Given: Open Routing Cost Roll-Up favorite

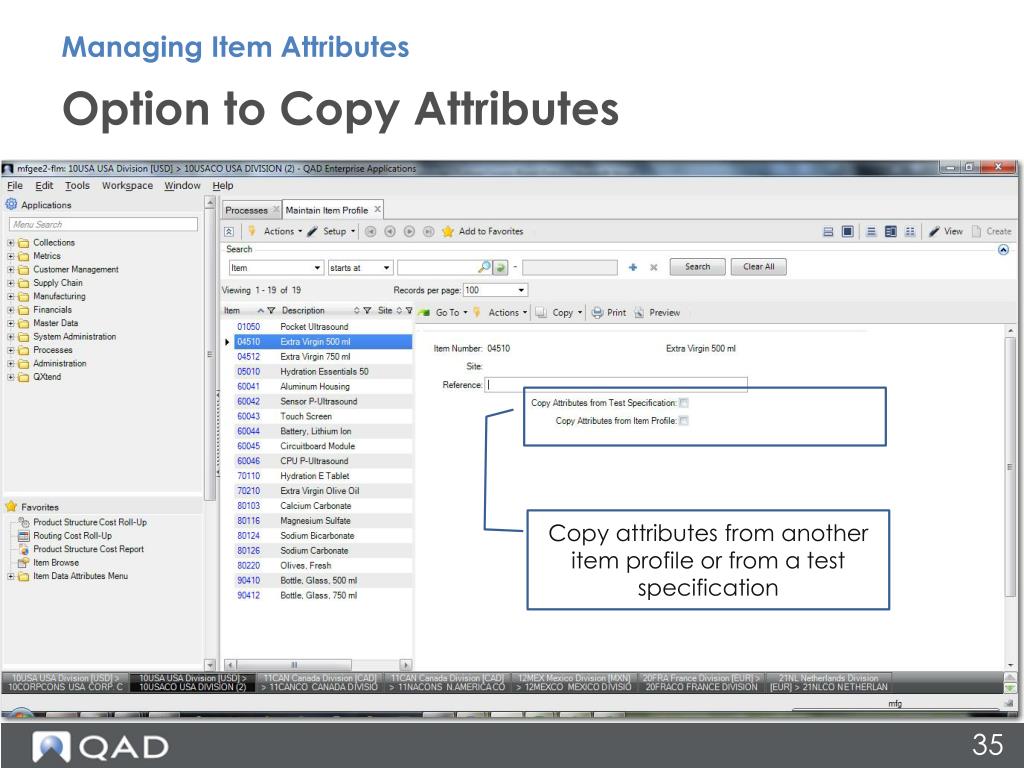Looking at the screenshot, I should 72,536.
